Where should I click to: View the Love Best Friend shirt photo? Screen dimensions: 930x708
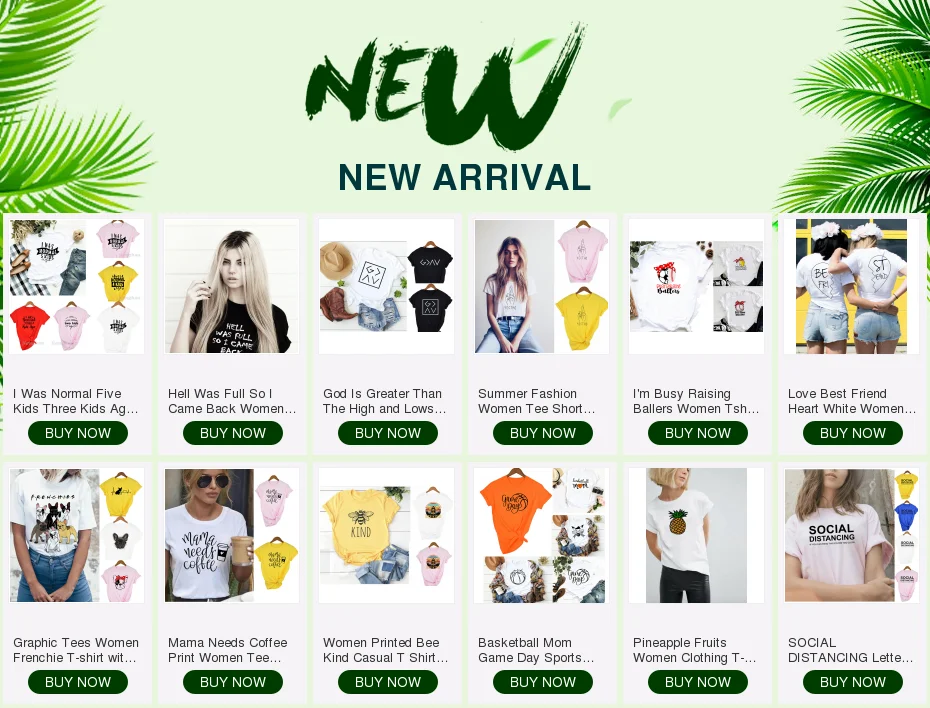(x=852, y=286)
